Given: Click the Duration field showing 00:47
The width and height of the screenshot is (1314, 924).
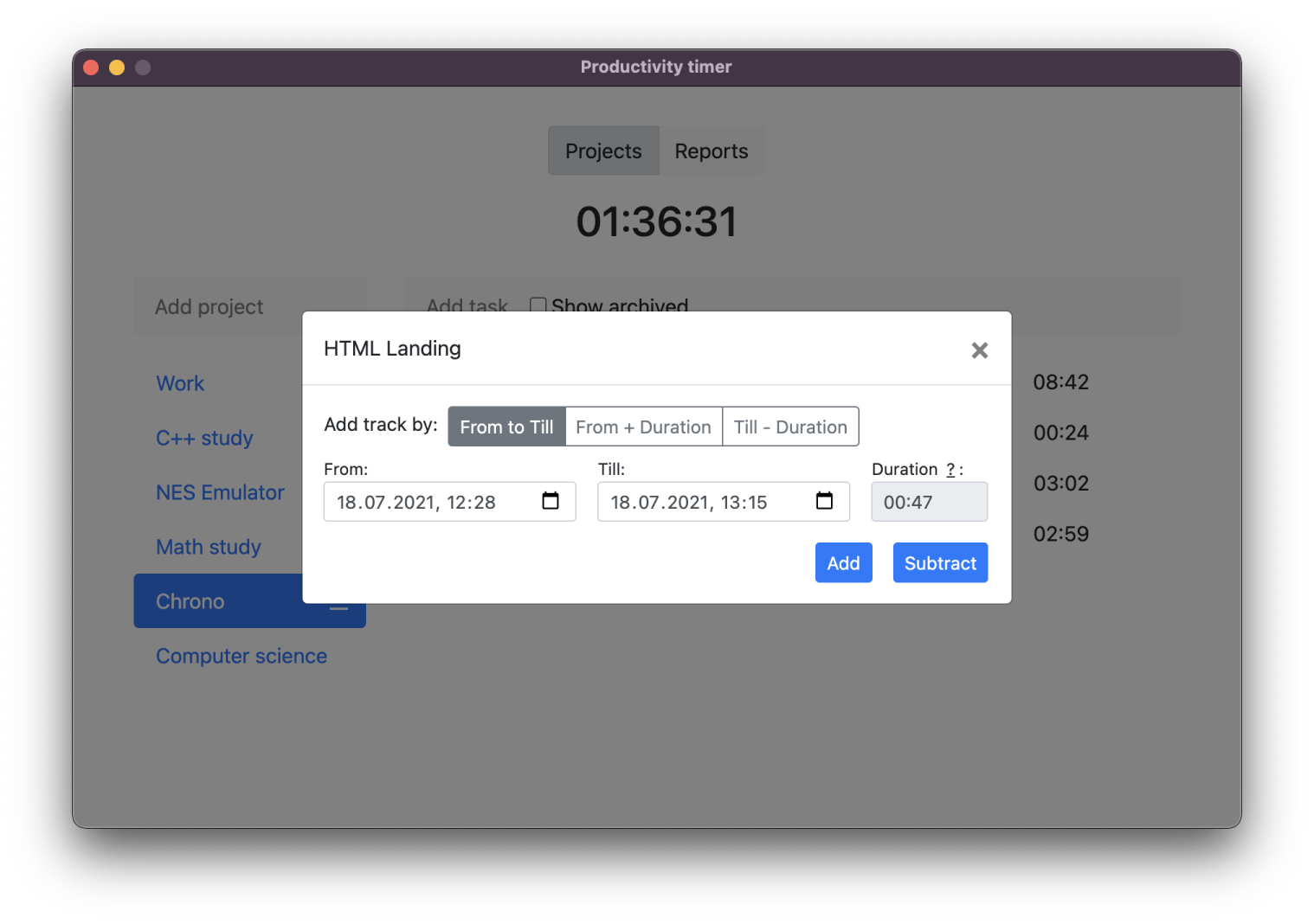Looking at the screenshot, I should tap(929, 503).
